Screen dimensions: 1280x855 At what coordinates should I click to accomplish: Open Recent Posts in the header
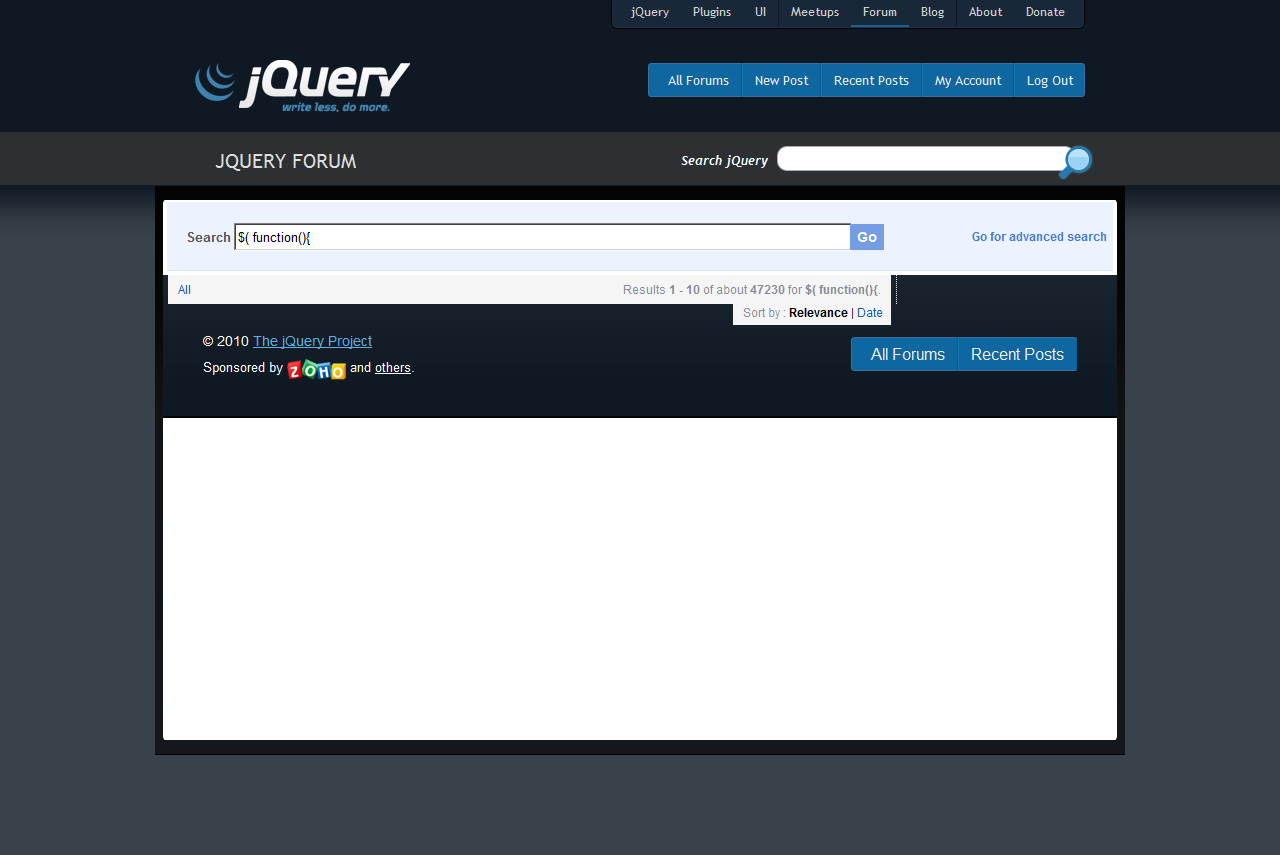871,80
